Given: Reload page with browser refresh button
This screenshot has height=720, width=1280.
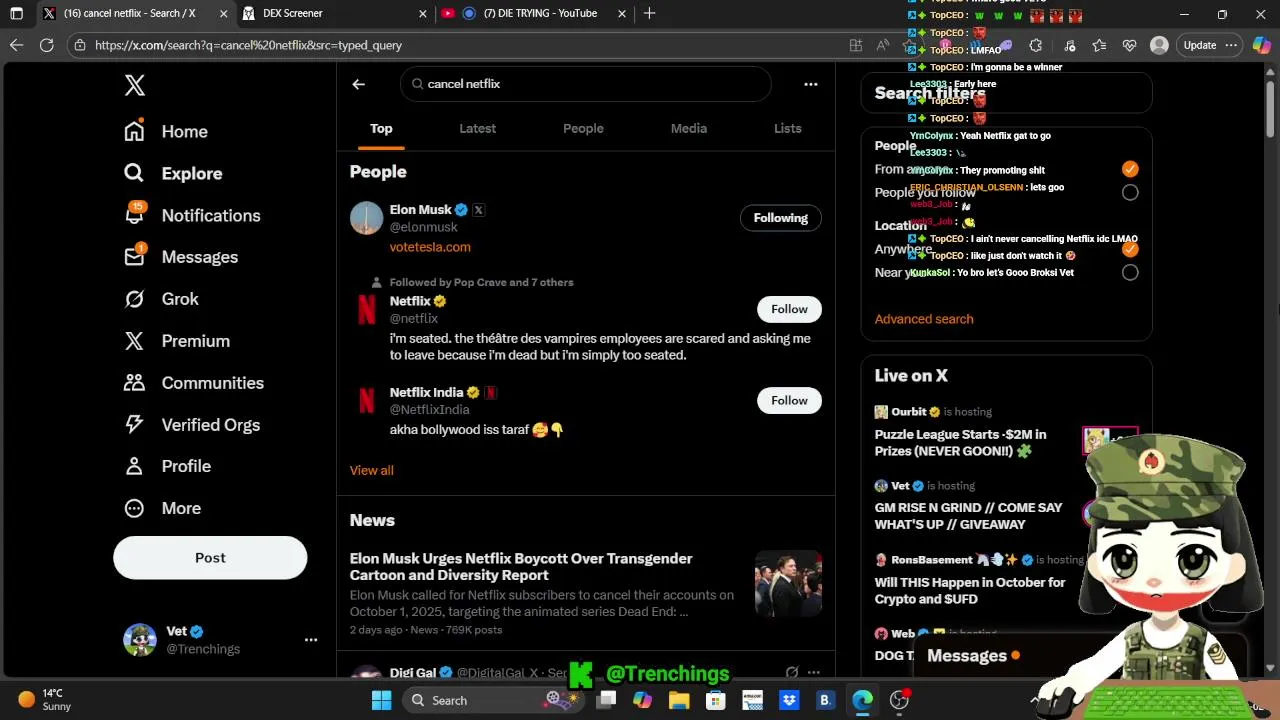Looking at the screenshot, I should [47, 45].
